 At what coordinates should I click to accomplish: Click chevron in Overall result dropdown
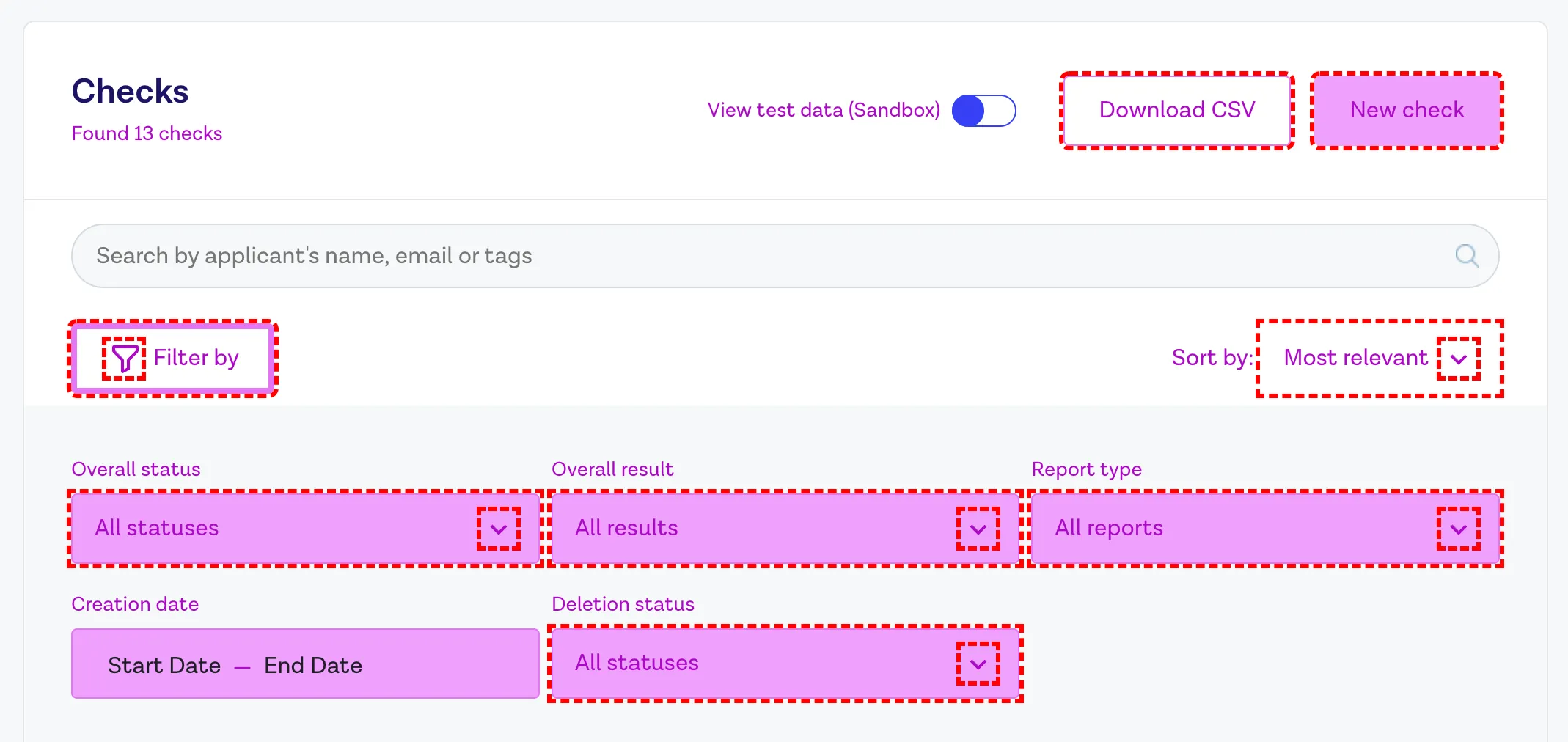tap(978, 529)
